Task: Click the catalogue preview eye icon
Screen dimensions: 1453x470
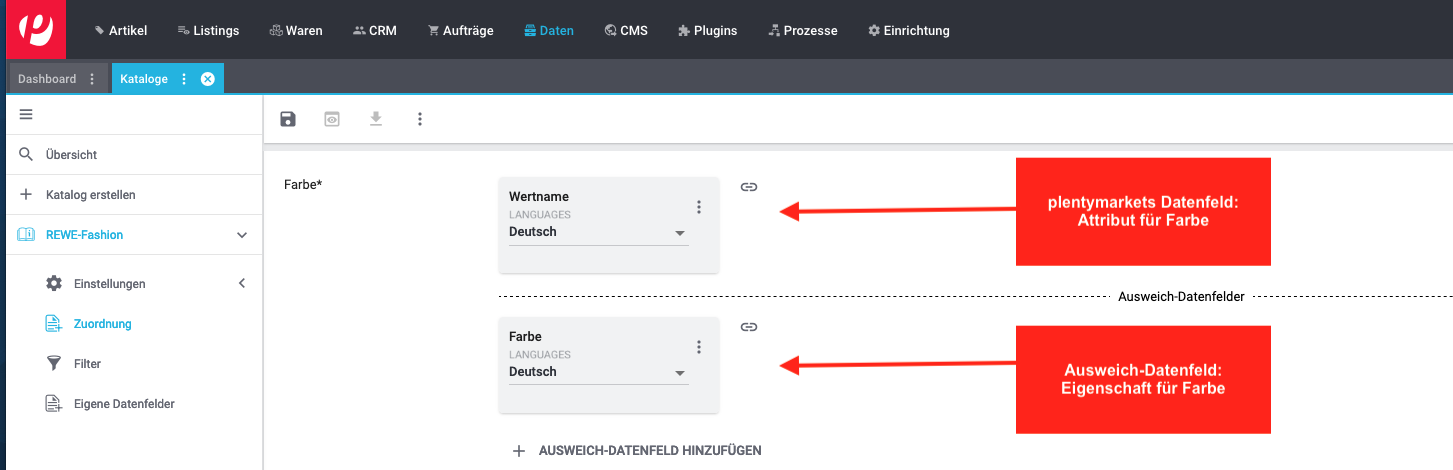Action: [x=332, y=119]
